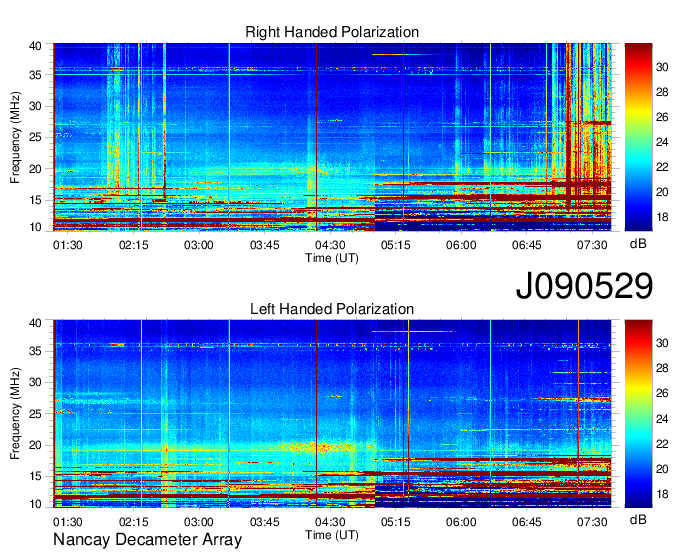Click the 10 MHz frequency tick of Left Handed plot
The width and height of the screenshot is (680, 552).
[35, 504]
